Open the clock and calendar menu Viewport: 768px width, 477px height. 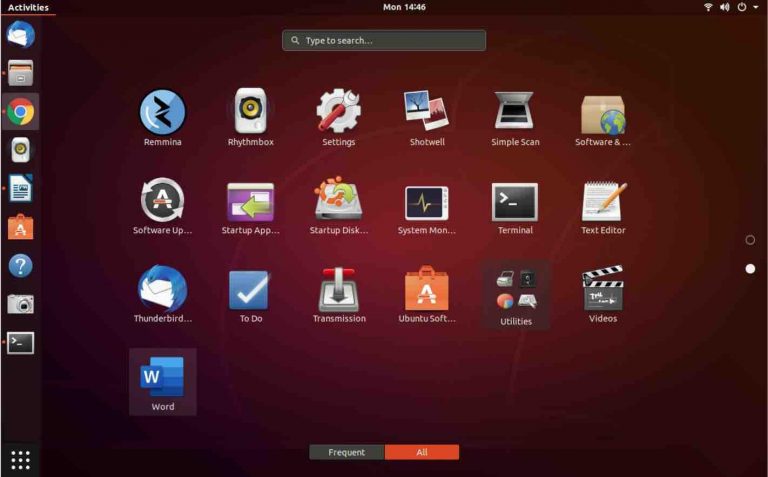click(404, 7)
